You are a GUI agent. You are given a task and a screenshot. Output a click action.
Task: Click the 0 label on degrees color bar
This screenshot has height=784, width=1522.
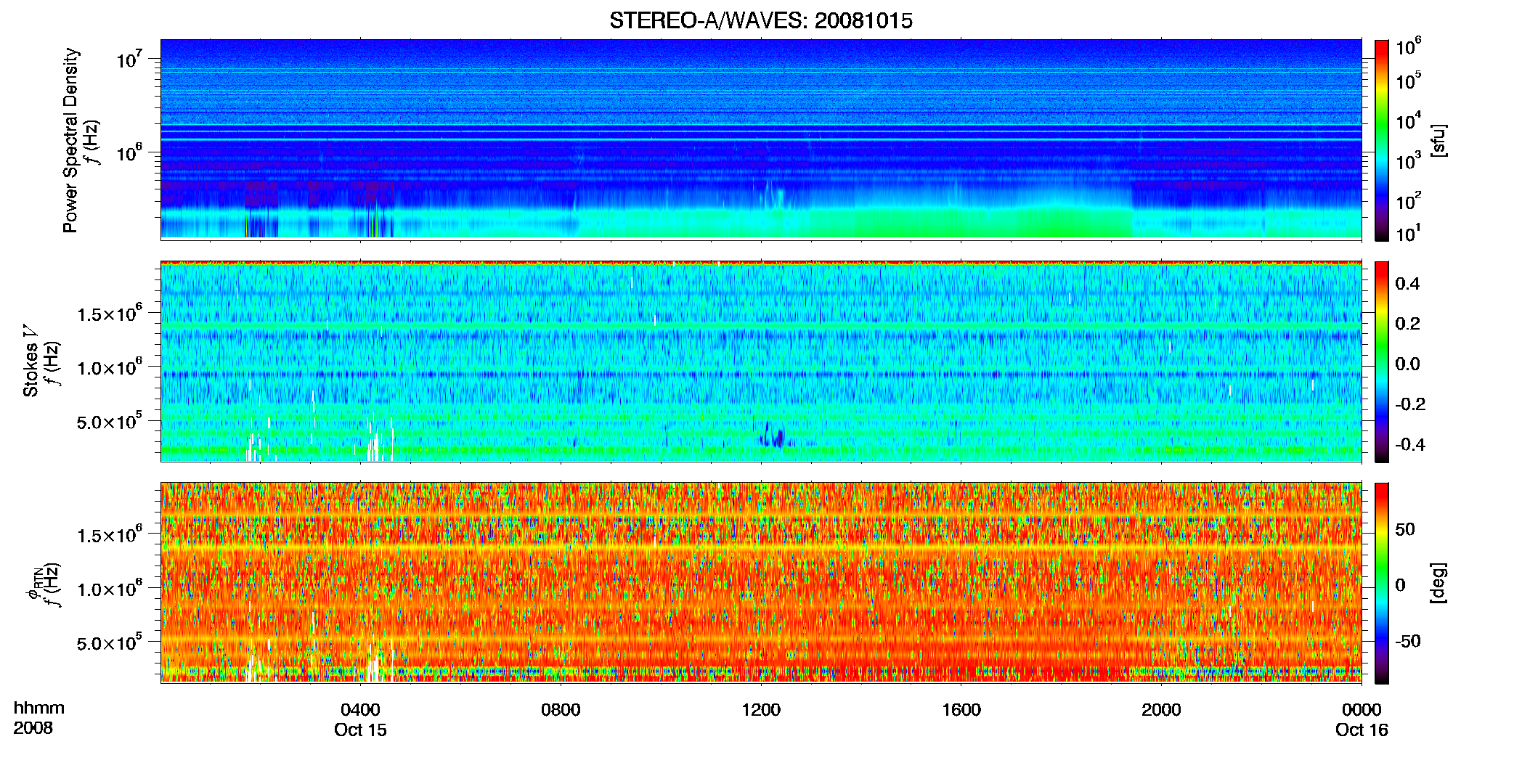pos(1401,585)
